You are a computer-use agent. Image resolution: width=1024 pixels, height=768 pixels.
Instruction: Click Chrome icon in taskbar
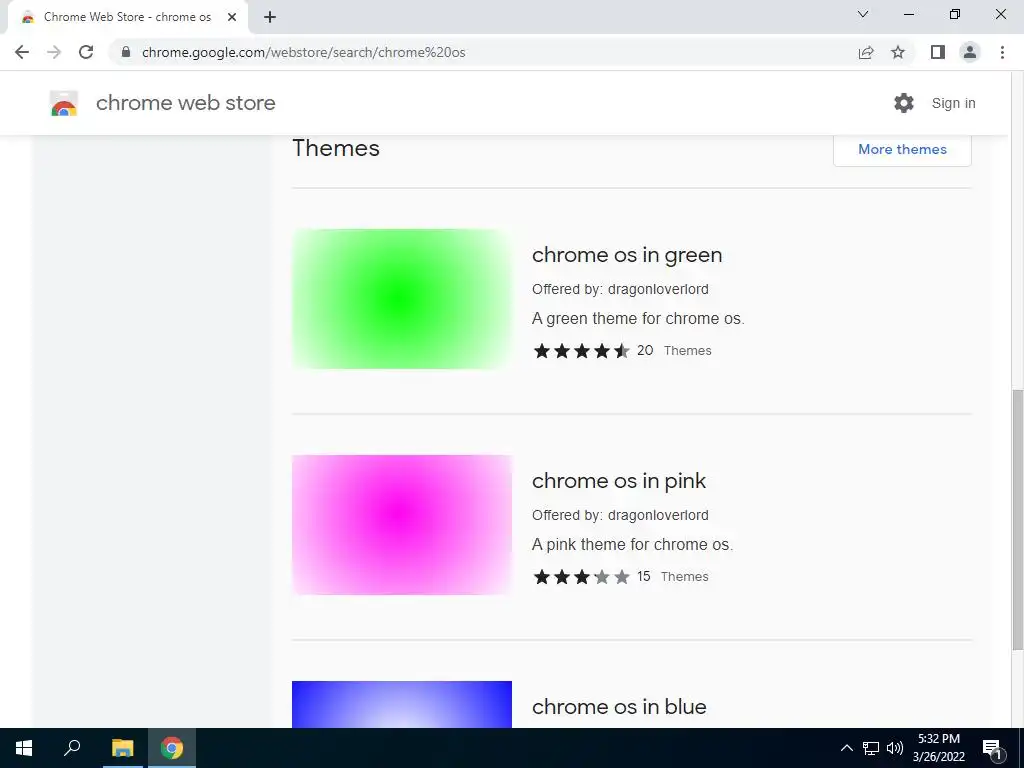tap(172, 748)
